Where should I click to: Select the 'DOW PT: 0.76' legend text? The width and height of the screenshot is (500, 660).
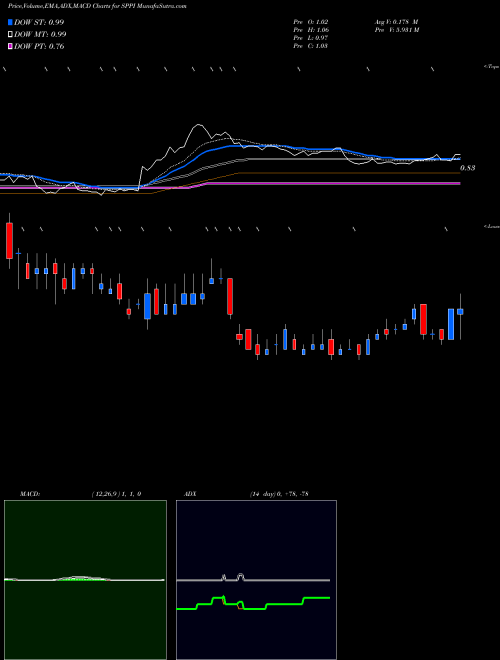[39, 46]
